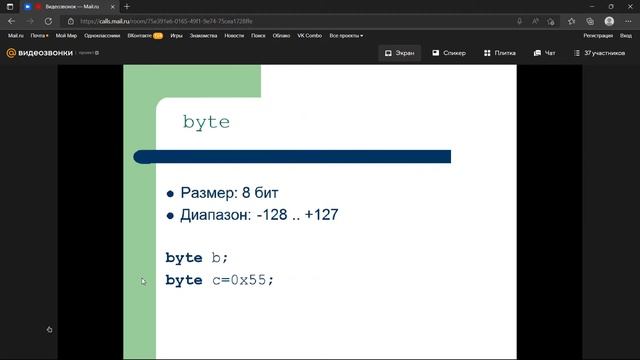The width and height of the screenshot is (640, 360).
Task: Open the Облако link
Action: click(281, 36)
